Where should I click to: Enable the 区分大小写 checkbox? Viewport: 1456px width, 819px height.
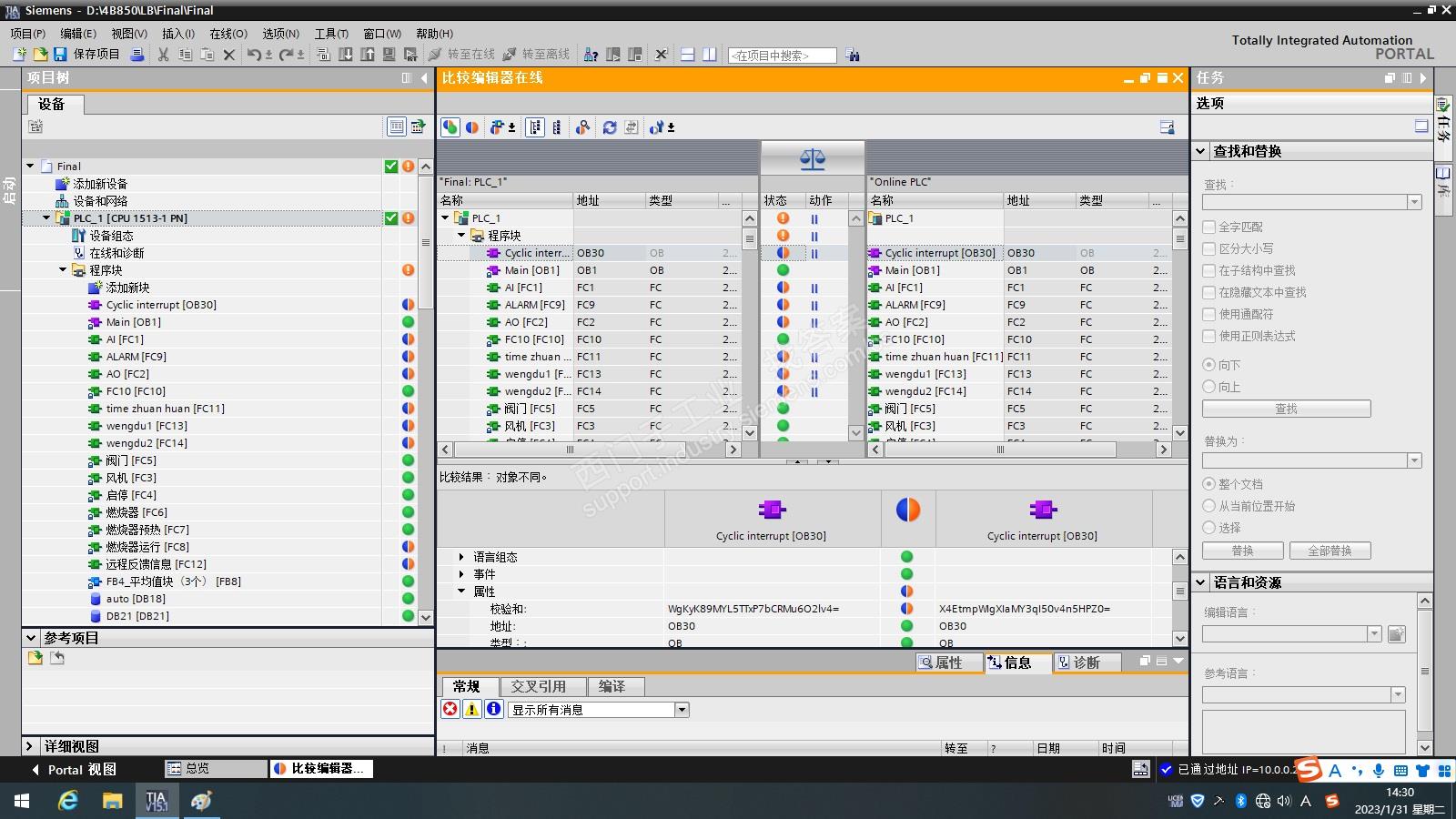pyautogui.click(x=1209, y=248)
